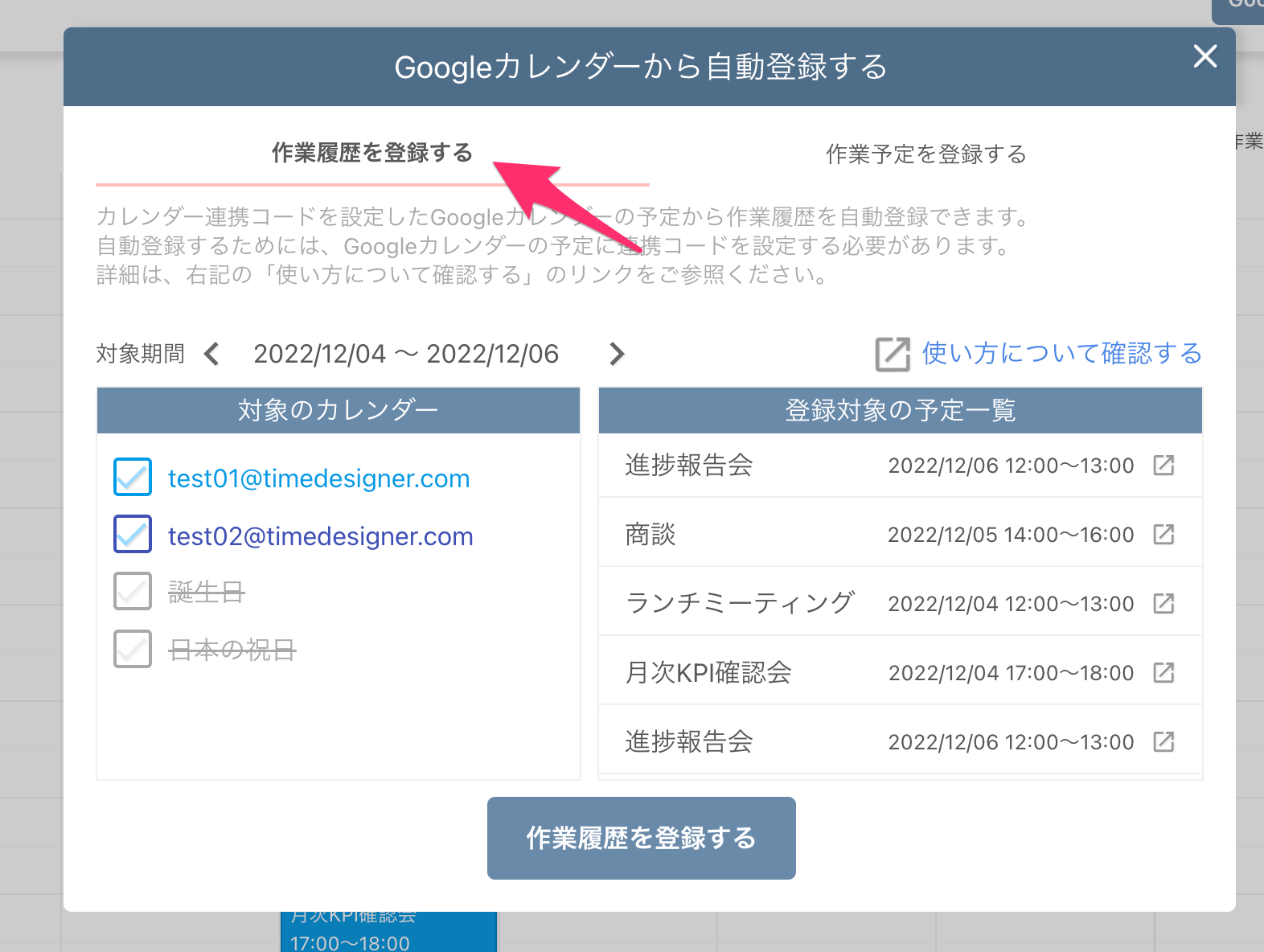Open 月次KPI確認会 event external link icon
The image size is (1264, 952).
tap(1163, 672)
